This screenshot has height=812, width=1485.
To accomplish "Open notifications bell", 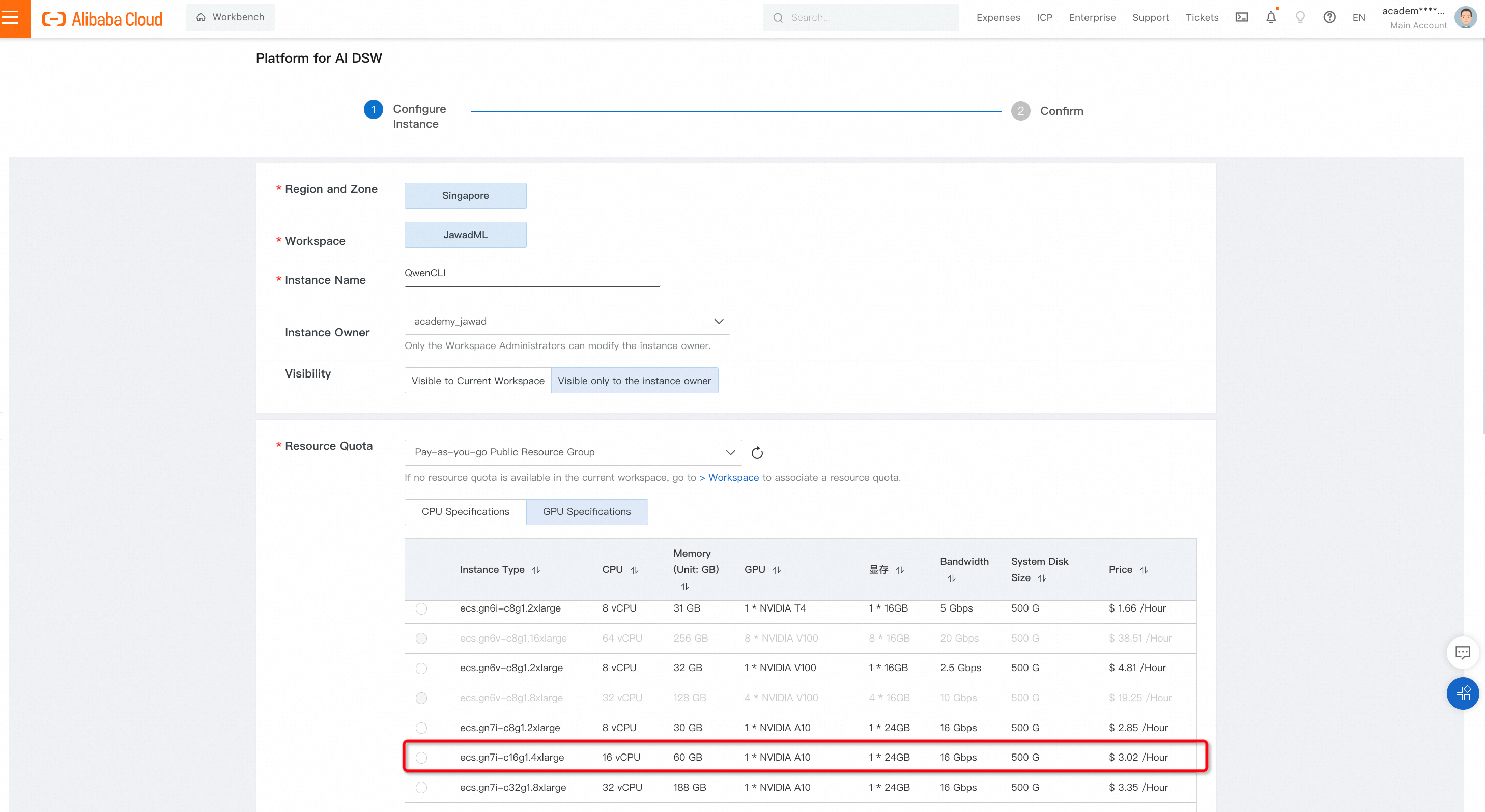I will coord(1271,17).
